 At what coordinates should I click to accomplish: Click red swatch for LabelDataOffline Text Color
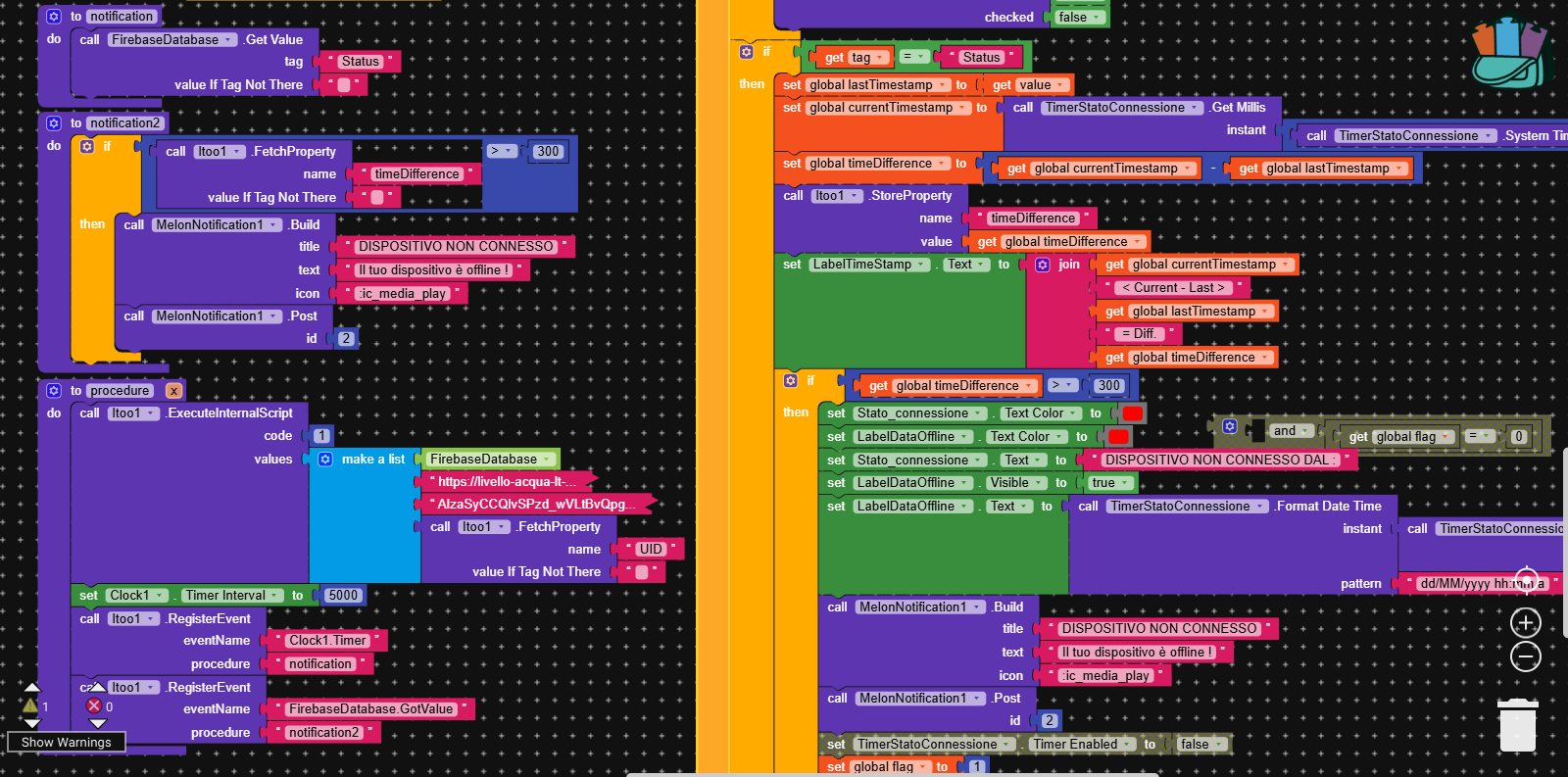1118,437
